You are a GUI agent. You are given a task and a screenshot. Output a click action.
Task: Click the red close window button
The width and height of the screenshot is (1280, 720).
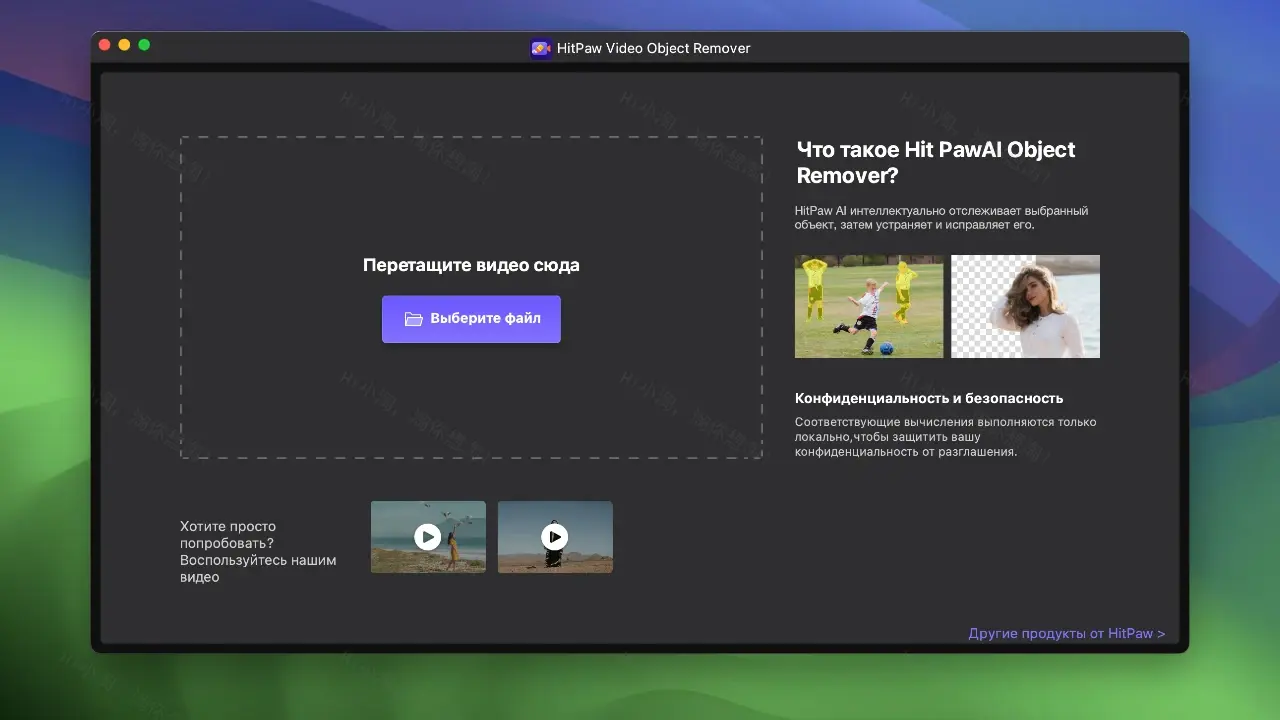click(104, 45)
